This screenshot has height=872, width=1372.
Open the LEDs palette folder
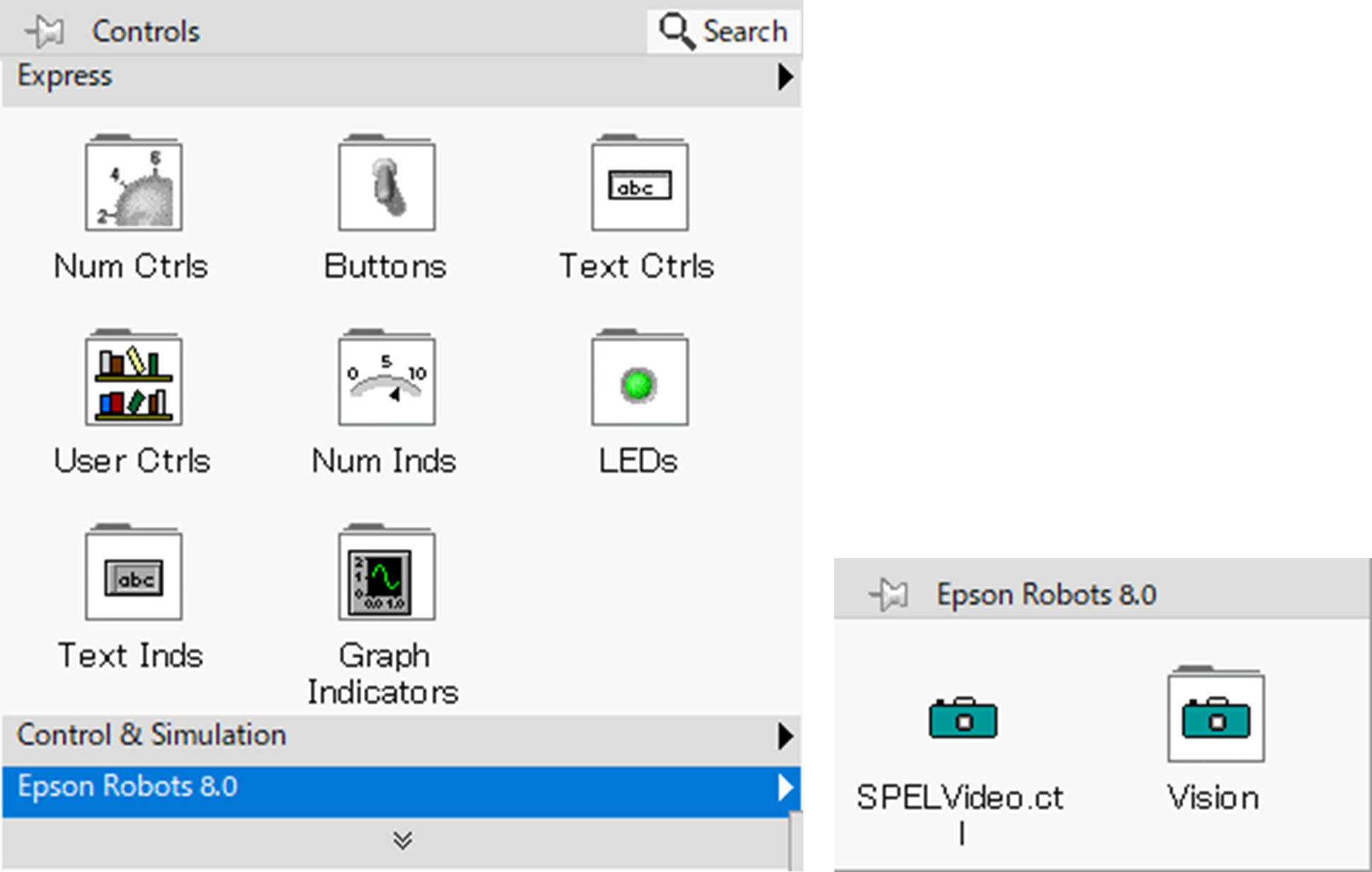point(640,380)
